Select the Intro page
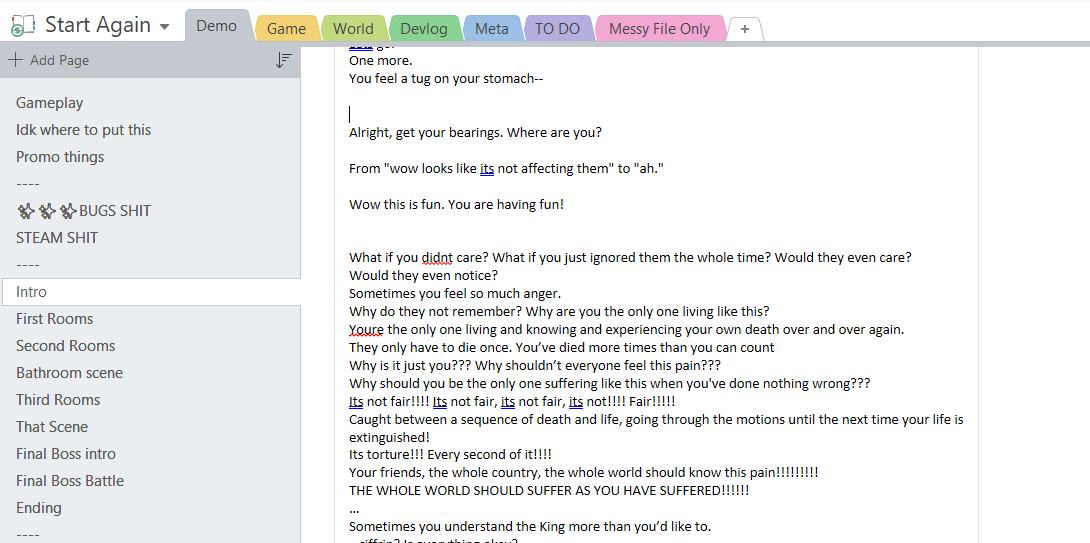This screenshot has height=543, width=1090. (x=150, y=292)
